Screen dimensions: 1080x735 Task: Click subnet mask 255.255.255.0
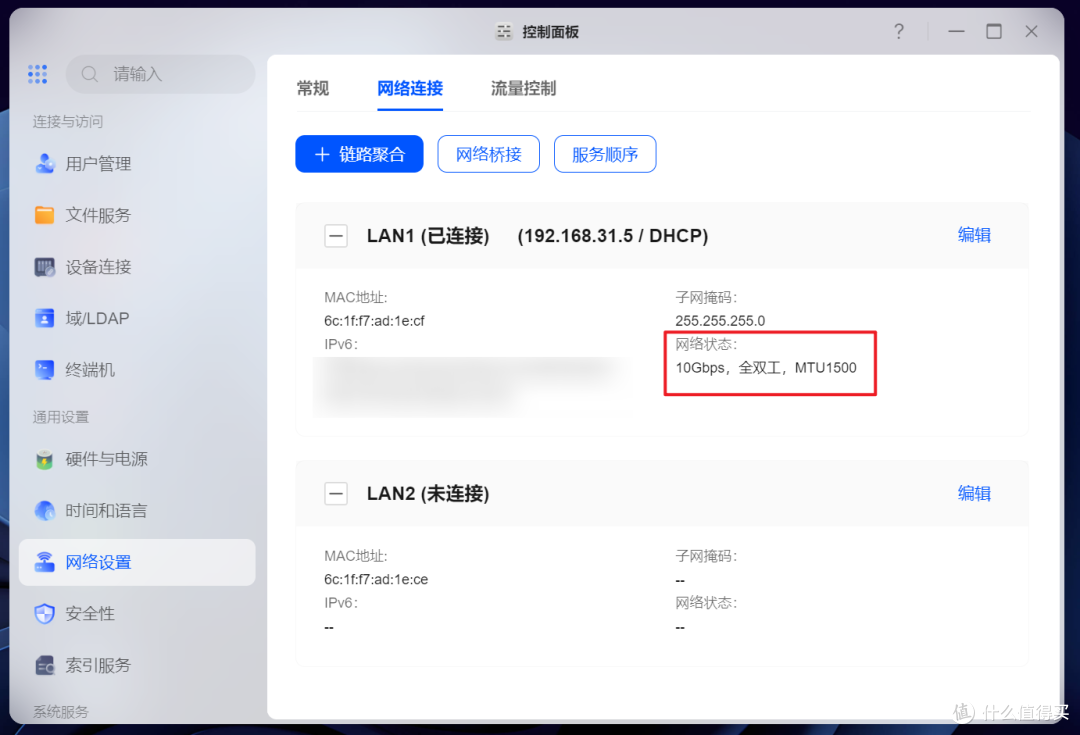[720, 321]
